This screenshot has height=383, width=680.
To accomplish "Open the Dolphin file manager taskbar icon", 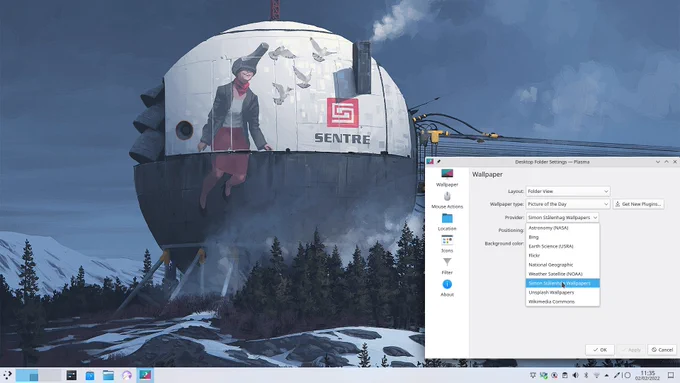I will (108, 375).
